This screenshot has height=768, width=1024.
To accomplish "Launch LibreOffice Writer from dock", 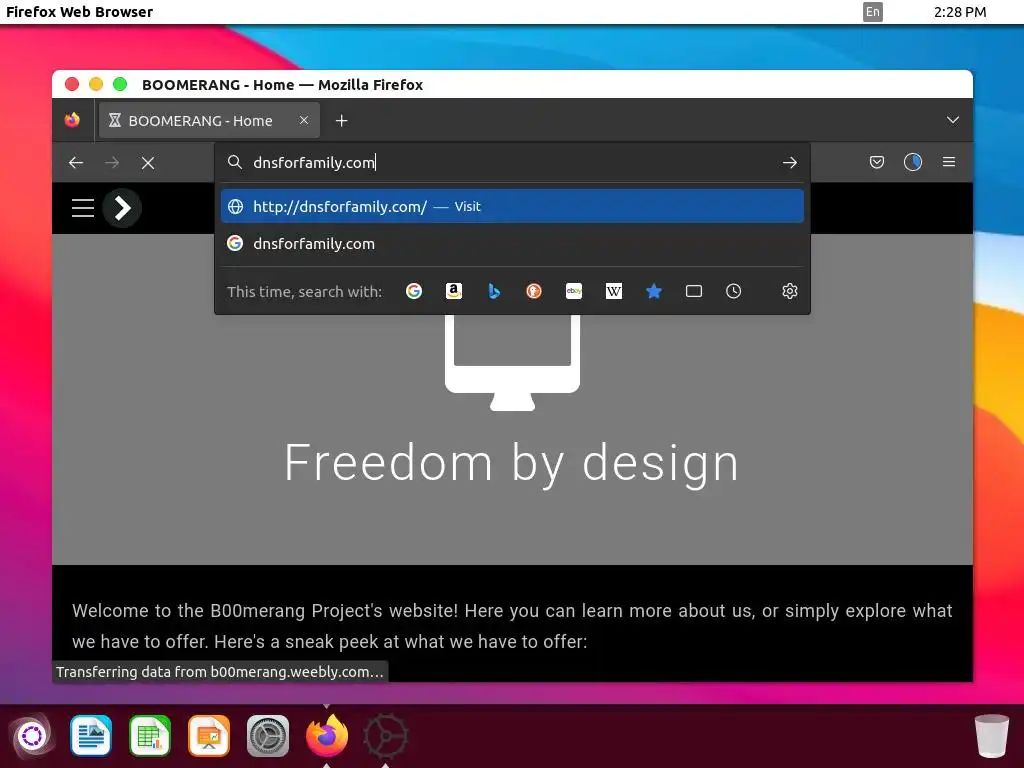I will pyautogui.click(x=91, y=736).
